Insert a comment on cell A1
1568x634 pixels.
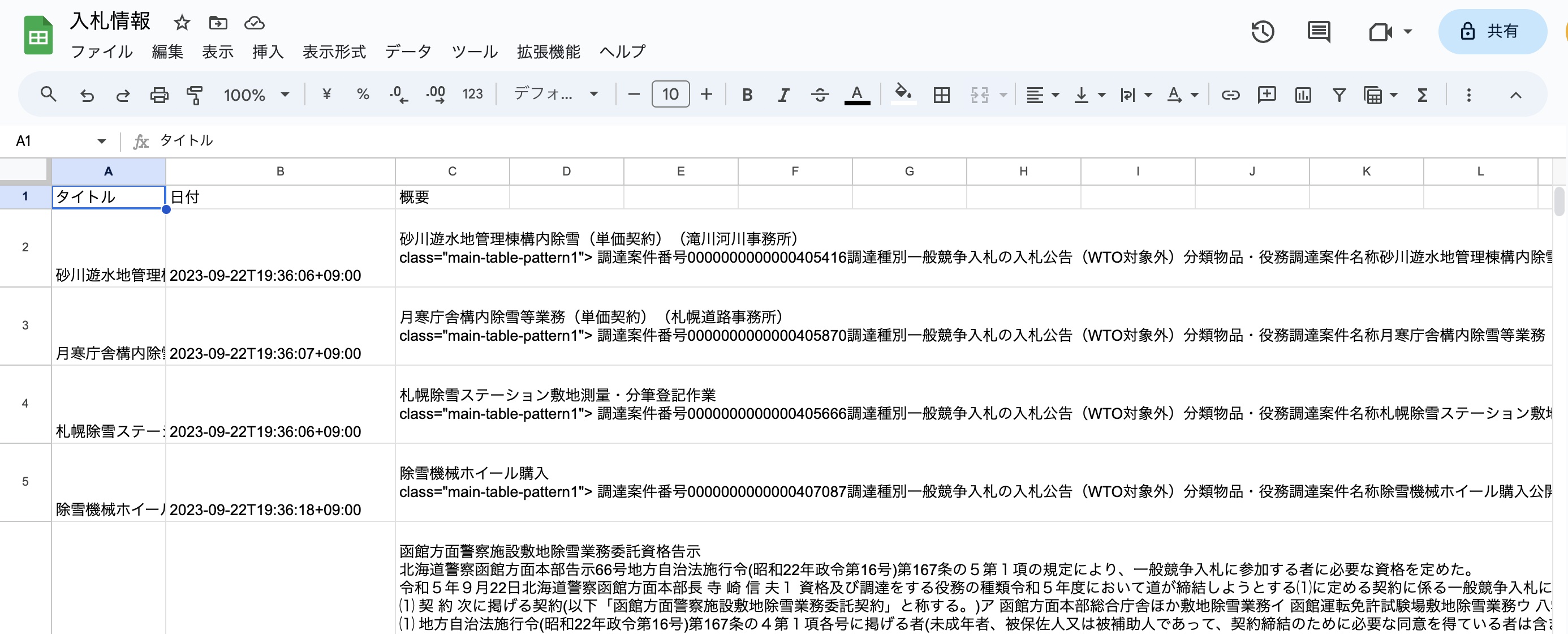point(1266,95)
